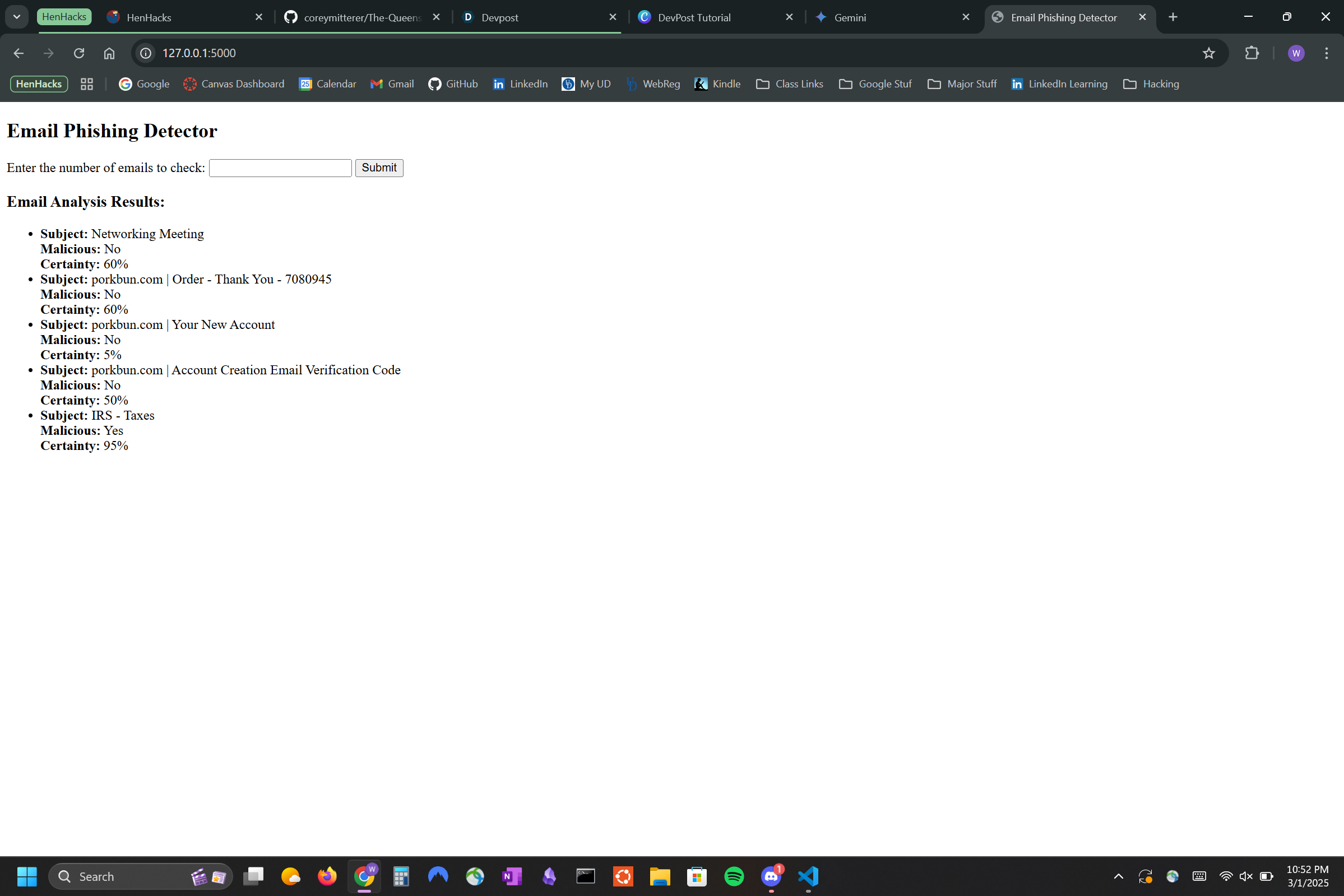Open Visual Studio Code from the taskbar
This screenshot has width=1344, height=896.
(808, 876)
